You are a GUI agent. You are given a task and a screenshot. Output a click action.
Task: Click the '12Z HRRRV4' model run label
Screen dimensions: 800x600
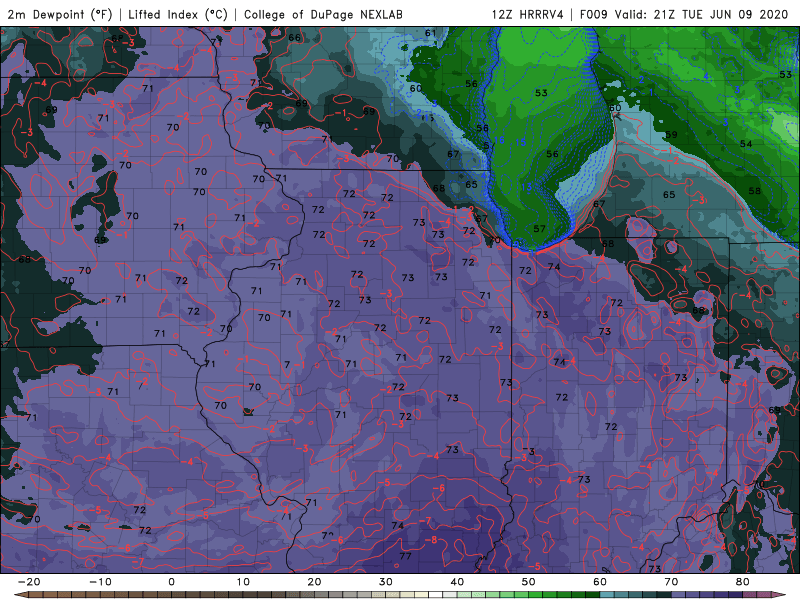coord(528,14)
